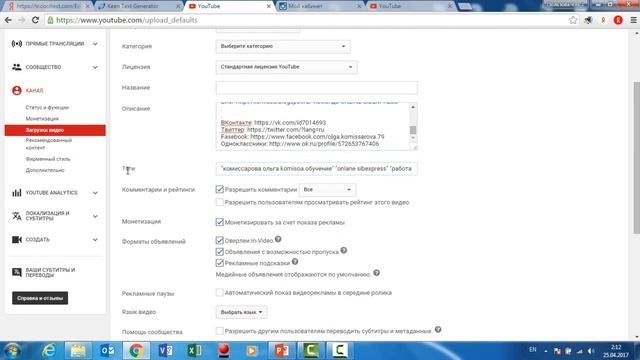
Task: Open PowerPoint from the taskbar
Action: click(282, 351)
